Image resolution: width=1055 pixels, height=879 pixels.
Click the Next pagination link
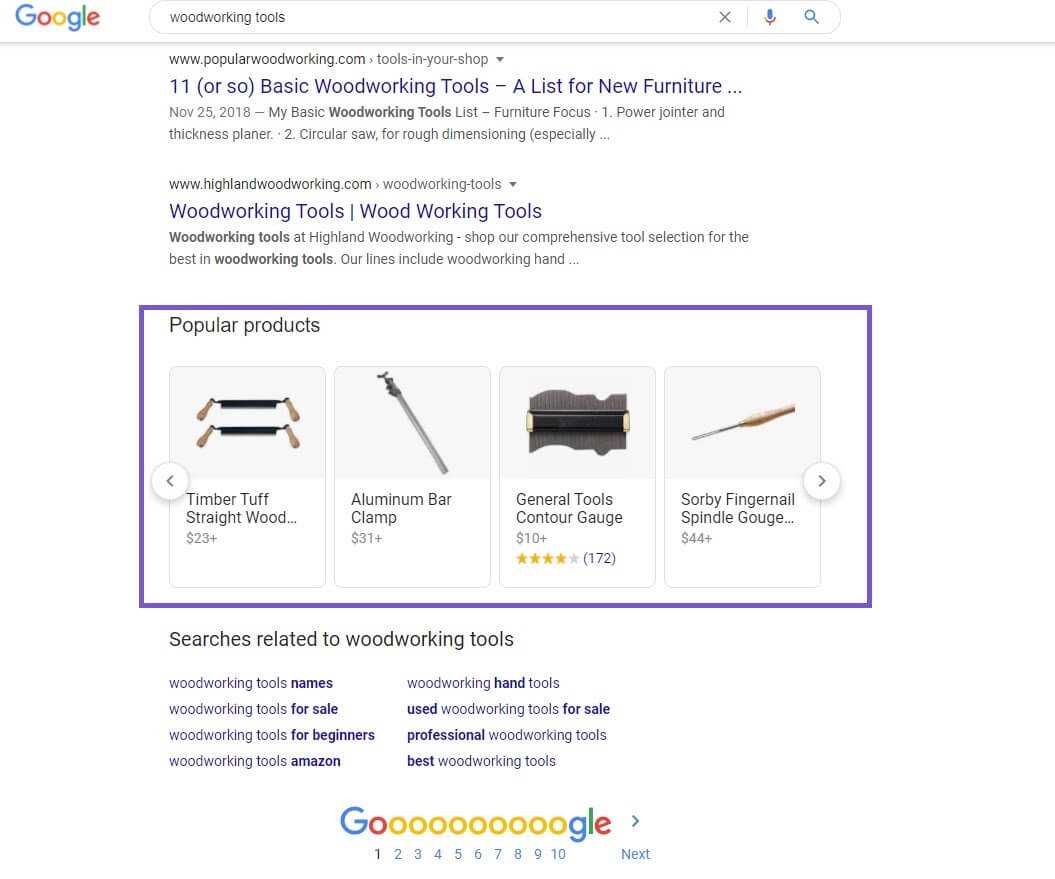[x=635, y=854]
